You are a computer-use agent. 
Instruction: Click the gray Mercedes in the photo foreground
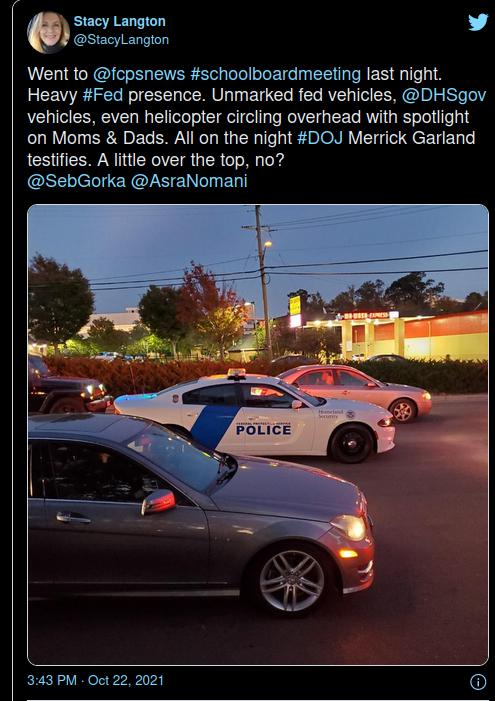point(201,514)
